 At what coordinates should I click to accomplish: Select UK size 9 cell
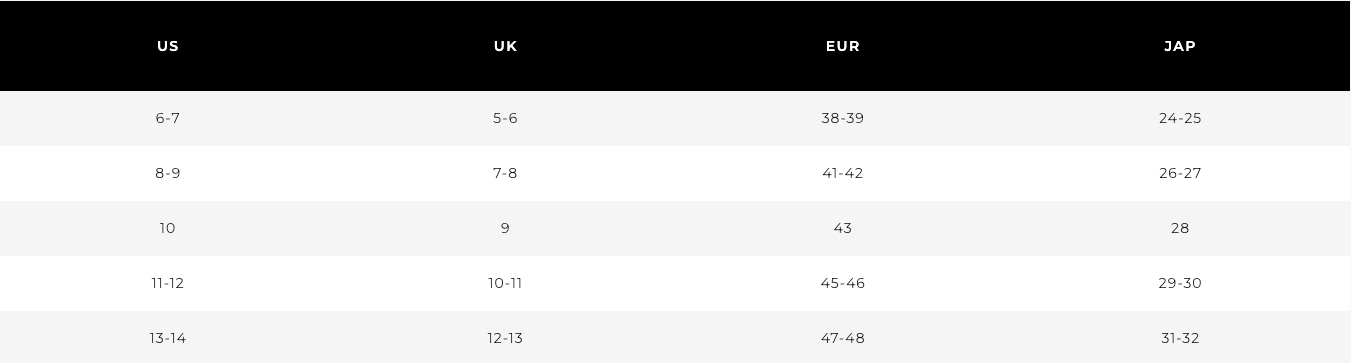point(505,228)
